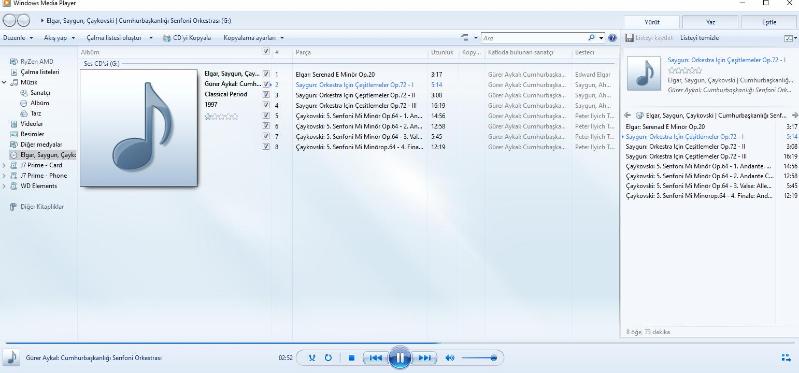Image resolution: width=799 pixels, height=373 pixels.
Task: Sort by the Uzunluk column header
Action: tap(442, 52)
